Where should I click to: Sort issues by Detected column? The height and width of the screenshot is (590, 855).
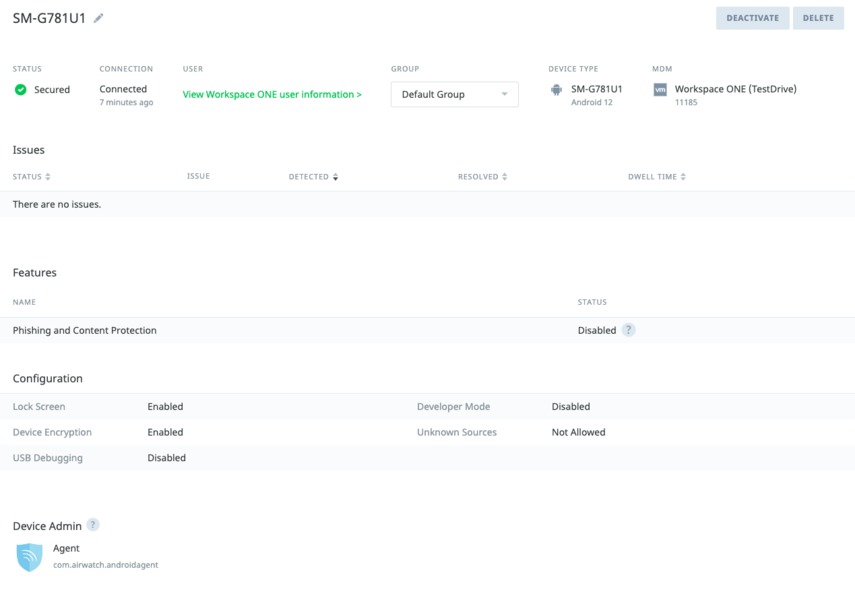point(313,177)
